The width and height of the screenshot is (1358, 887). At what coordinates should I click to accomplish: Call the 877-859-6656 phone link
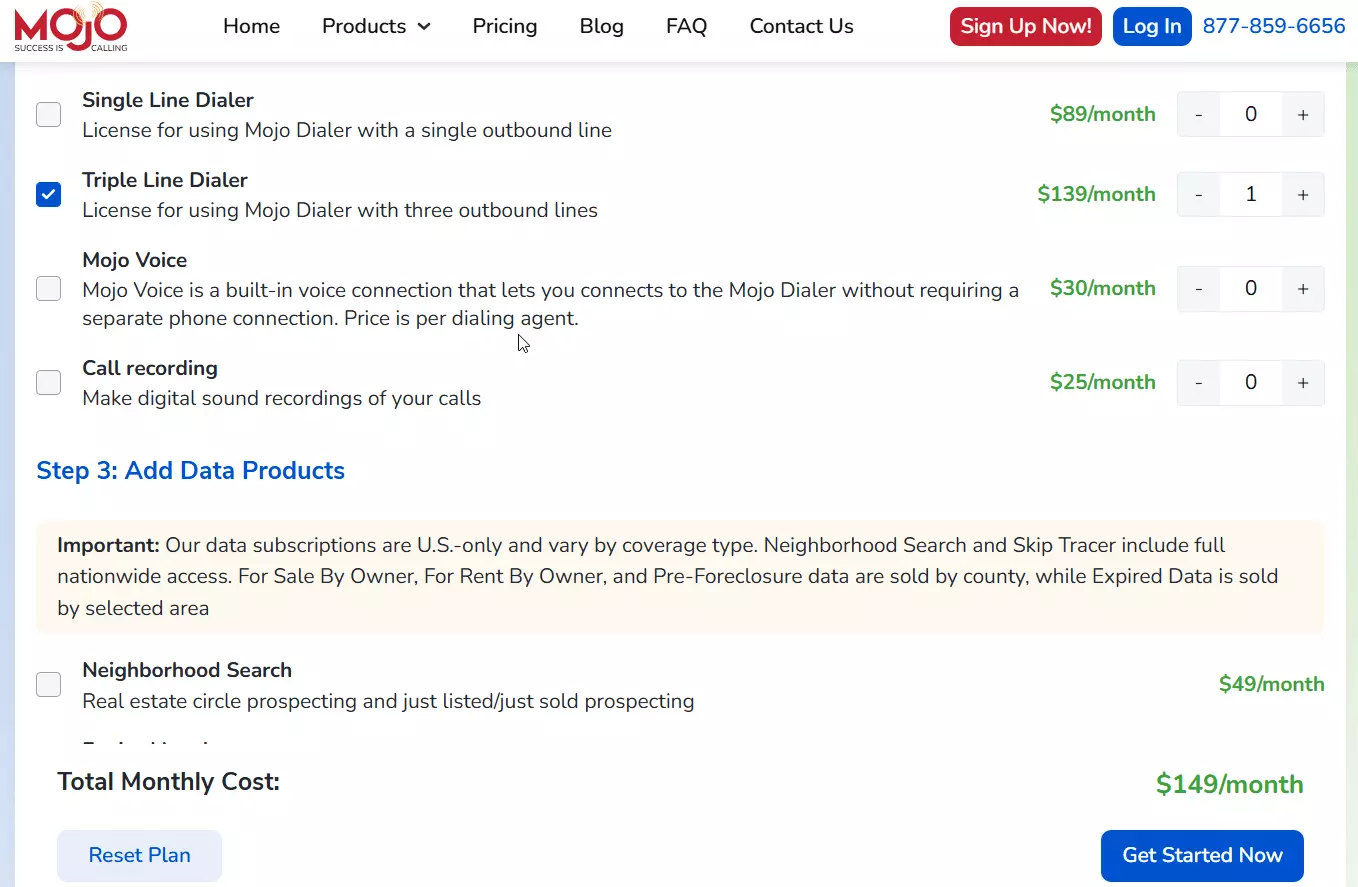coord(1274,26)
